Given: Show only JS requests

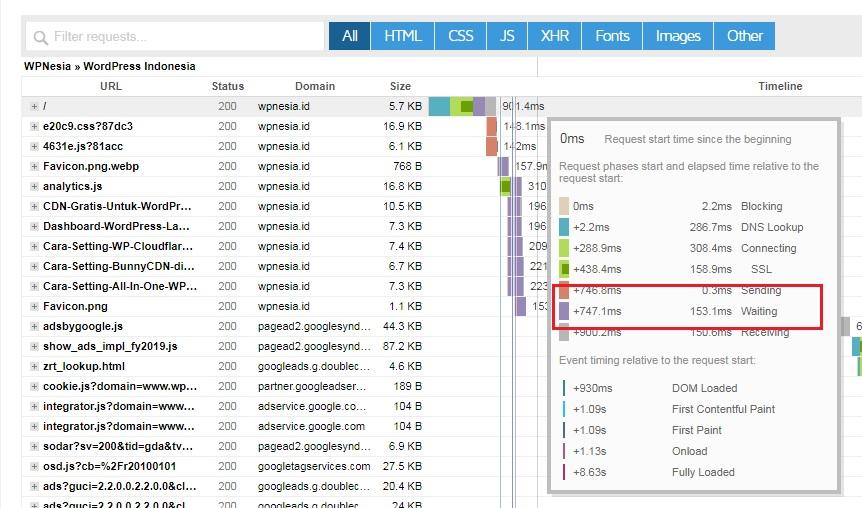Looking at the screenshot, I should tap(507, 36).
